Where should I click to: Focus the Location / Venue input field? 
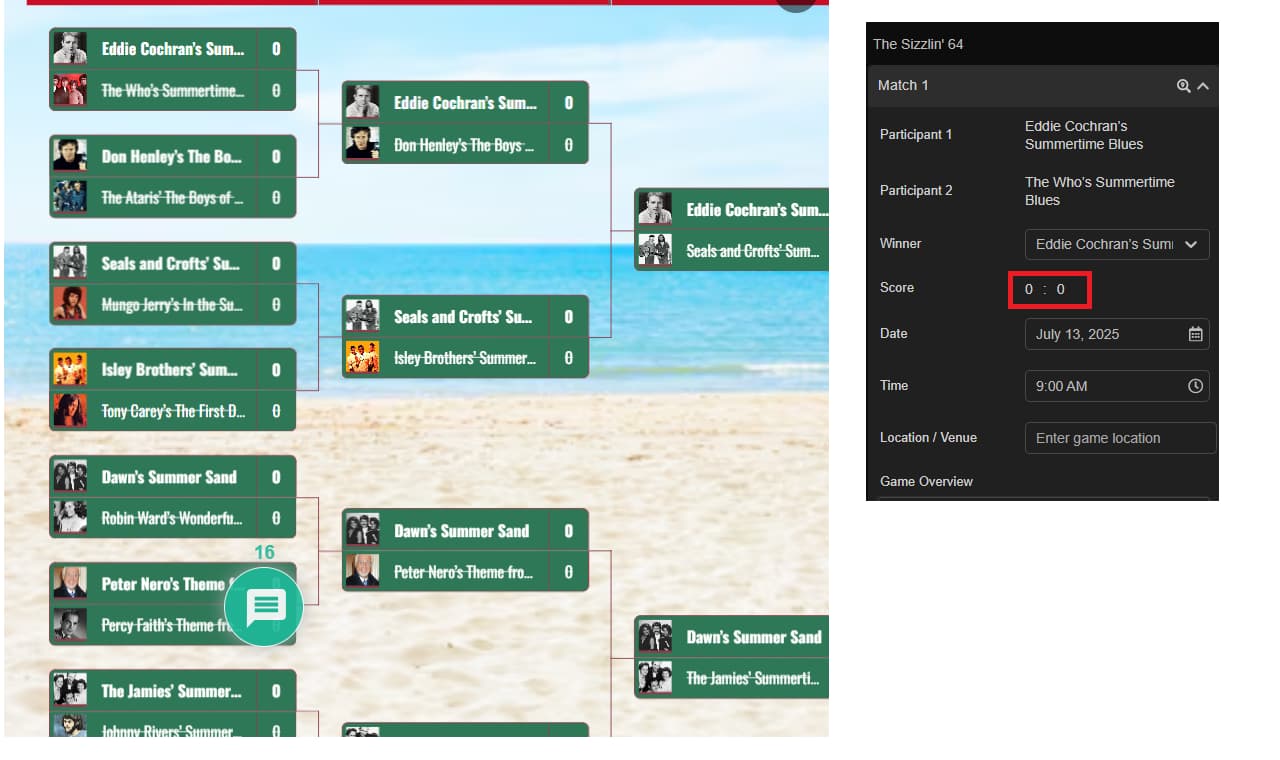1120,438
